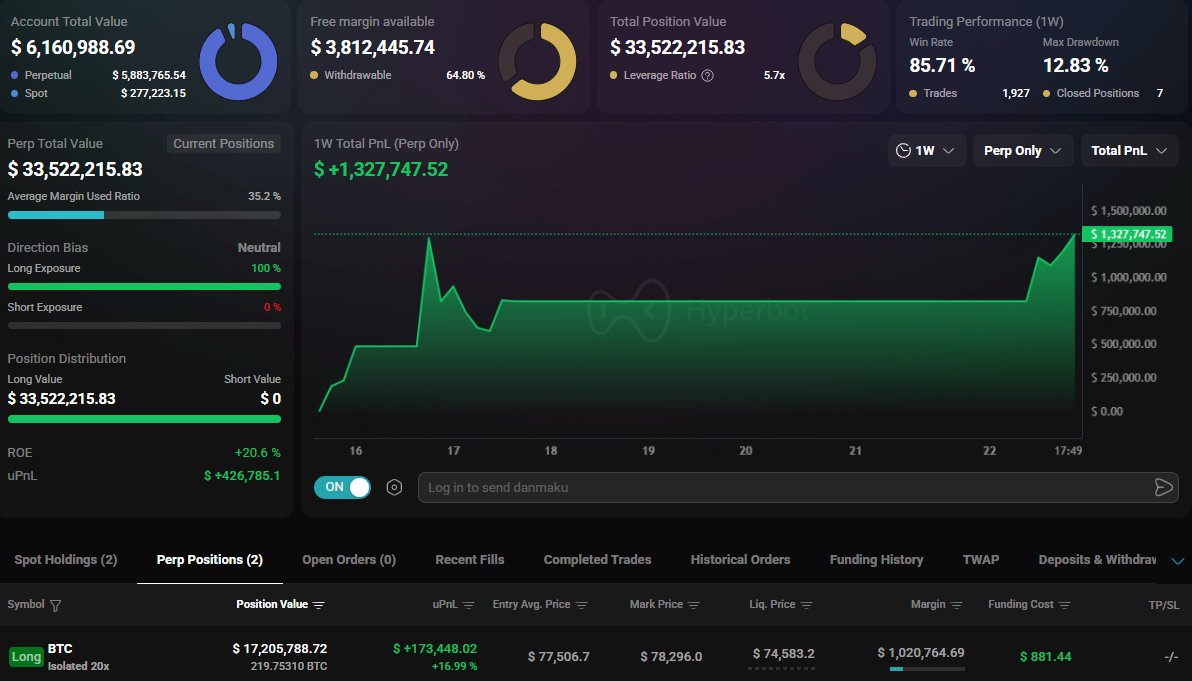Click the Max Drawdown 12.83 % value
Image resolution: width=1192 pixels, height=681 pixels.
[x=1075, y=65]
